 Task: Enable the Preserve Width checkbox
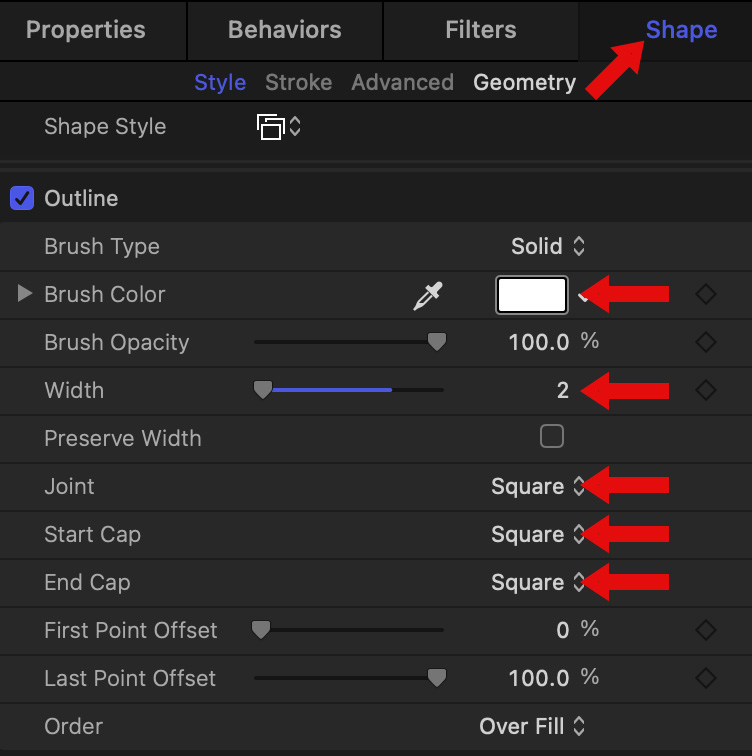pyautogui.click(x=551, y=436)
